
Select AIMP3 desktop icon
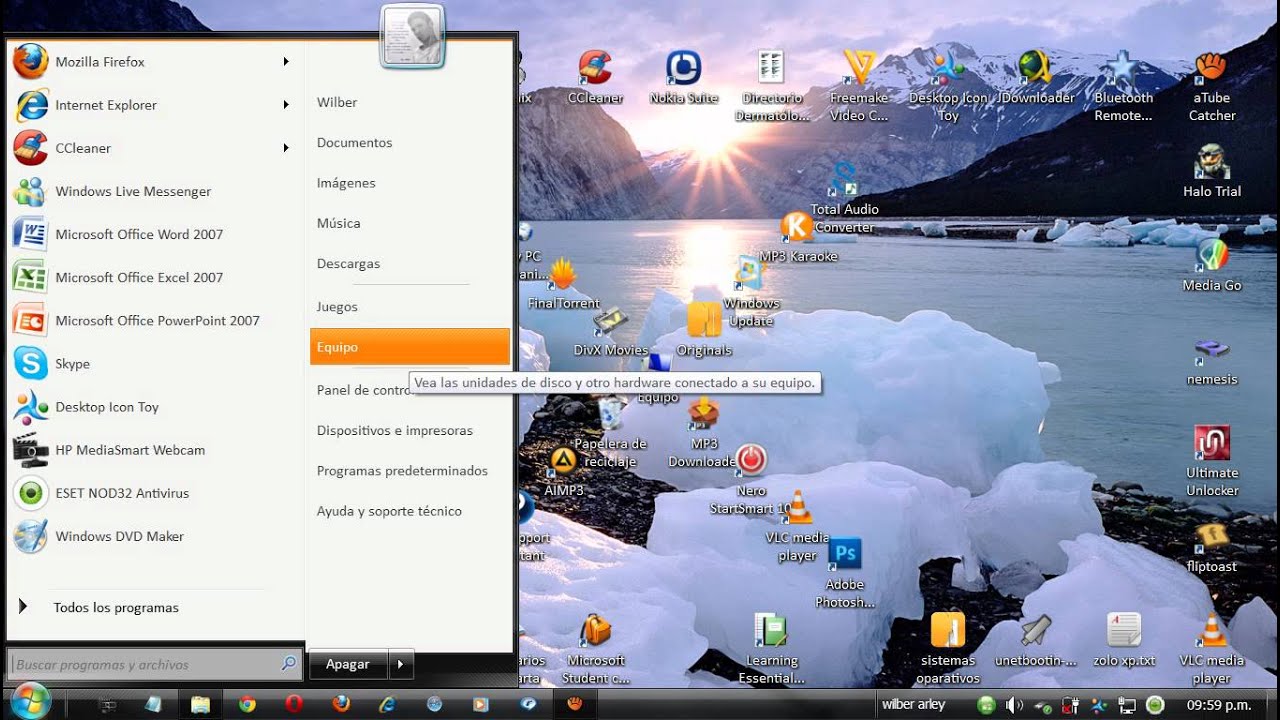tap(563, 472)
